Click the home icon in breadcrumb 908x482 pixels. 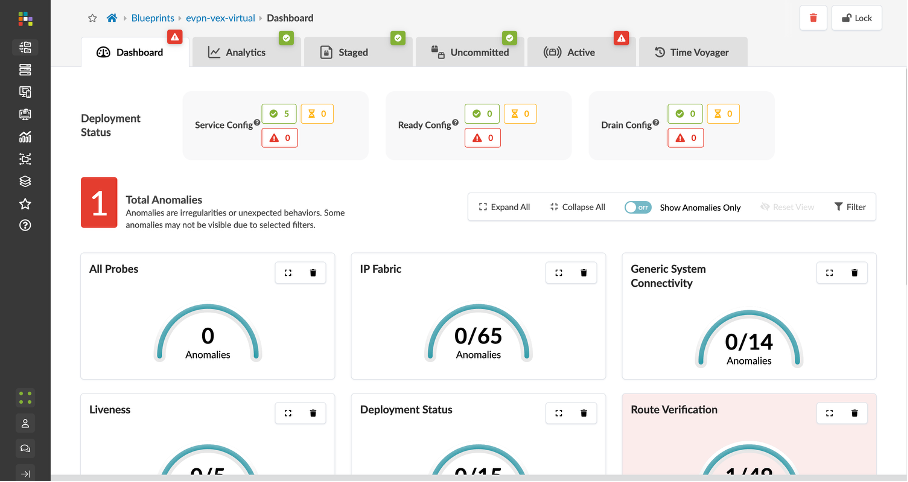112,18
